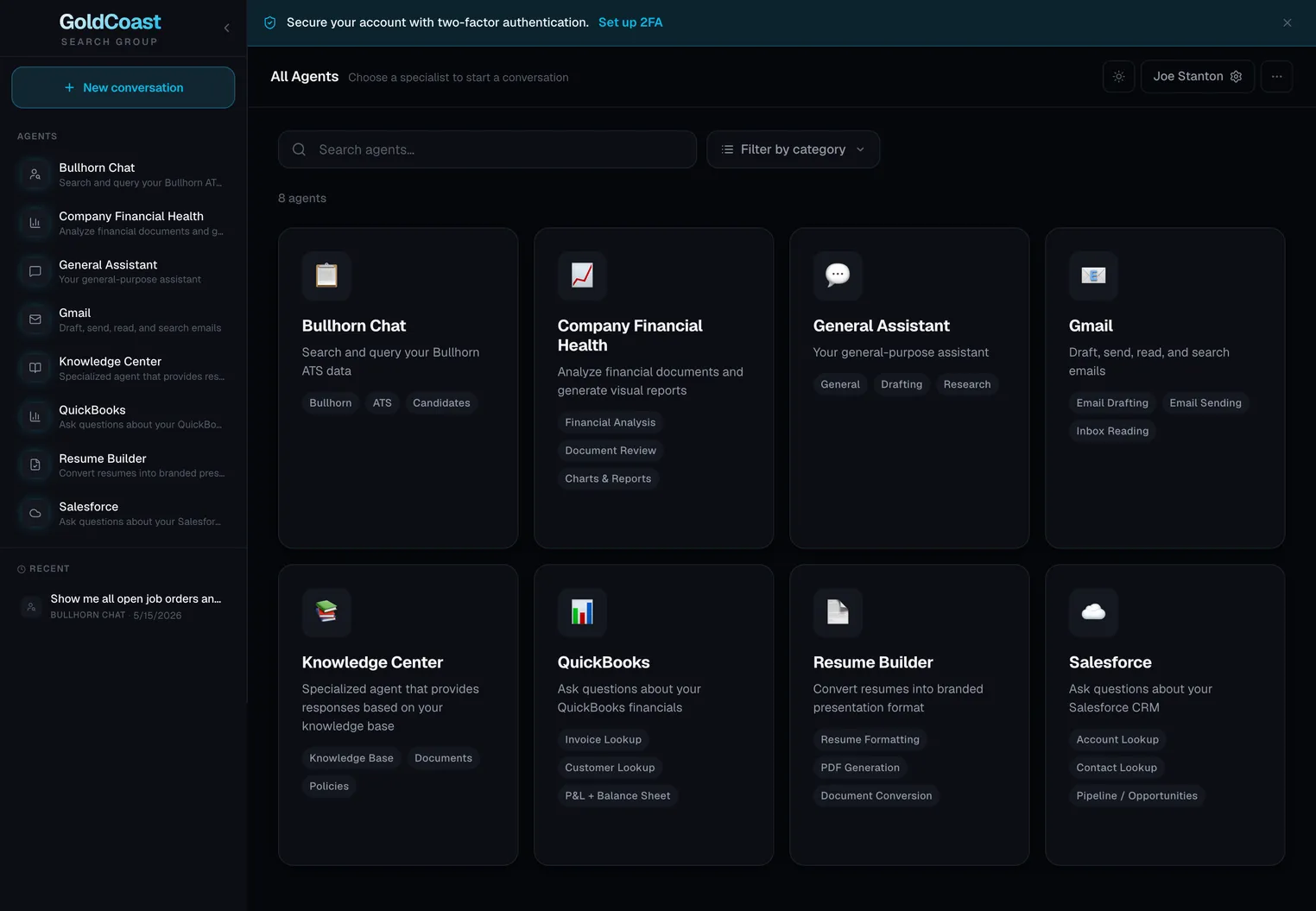Click Gmail card envelope icon

1093,275
